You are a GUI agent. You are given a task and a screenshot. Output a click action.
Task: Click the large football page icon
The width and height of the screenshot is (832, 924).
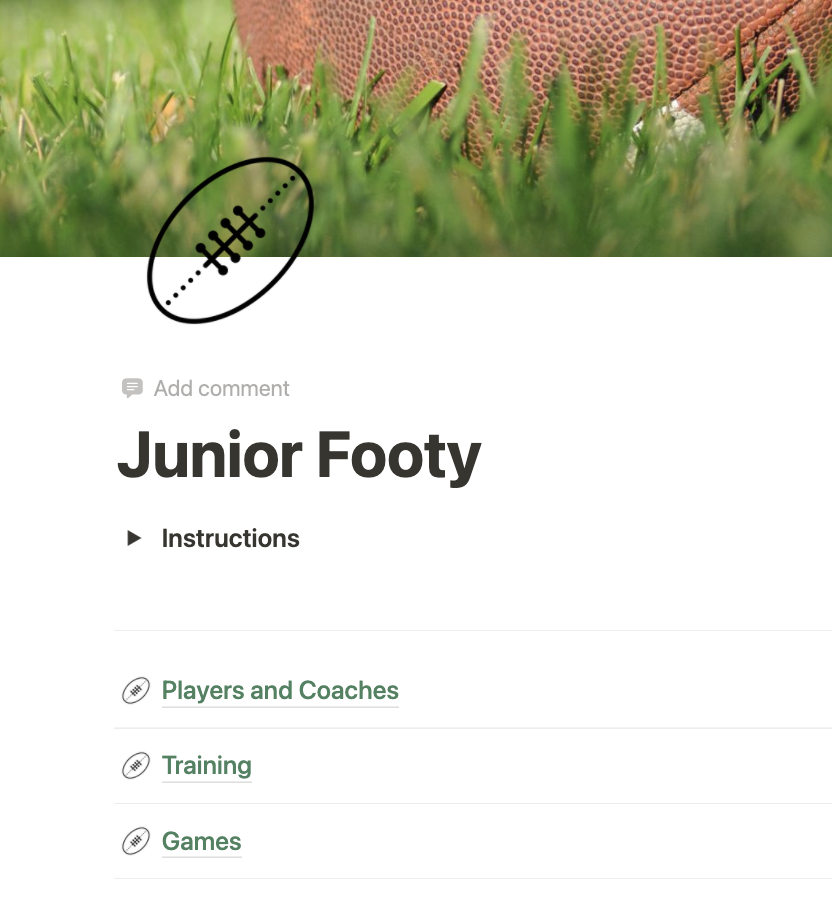231,240
